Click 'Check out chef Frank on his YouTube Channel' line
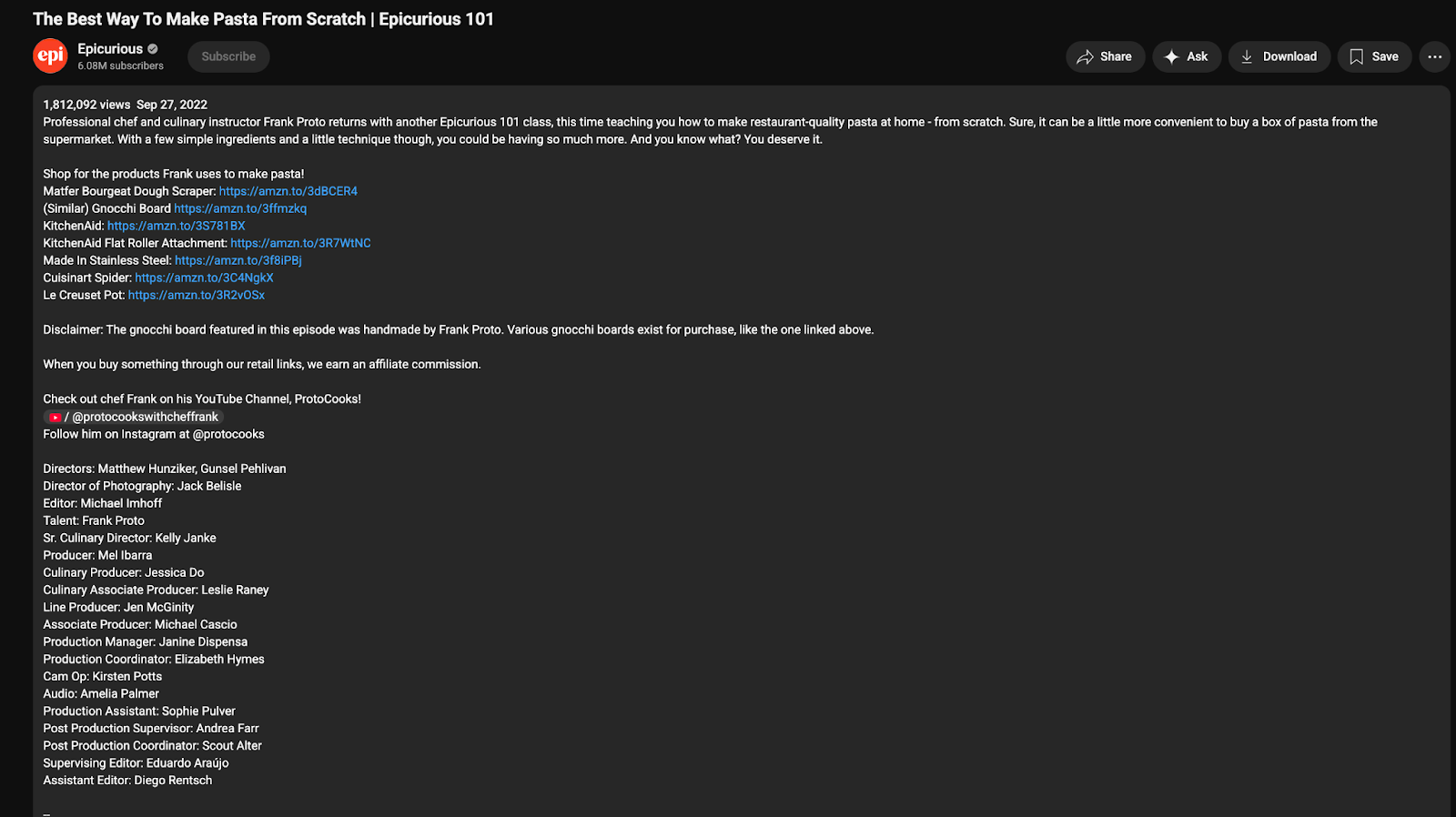This screenshot has height=817, width=1456. 202,398
